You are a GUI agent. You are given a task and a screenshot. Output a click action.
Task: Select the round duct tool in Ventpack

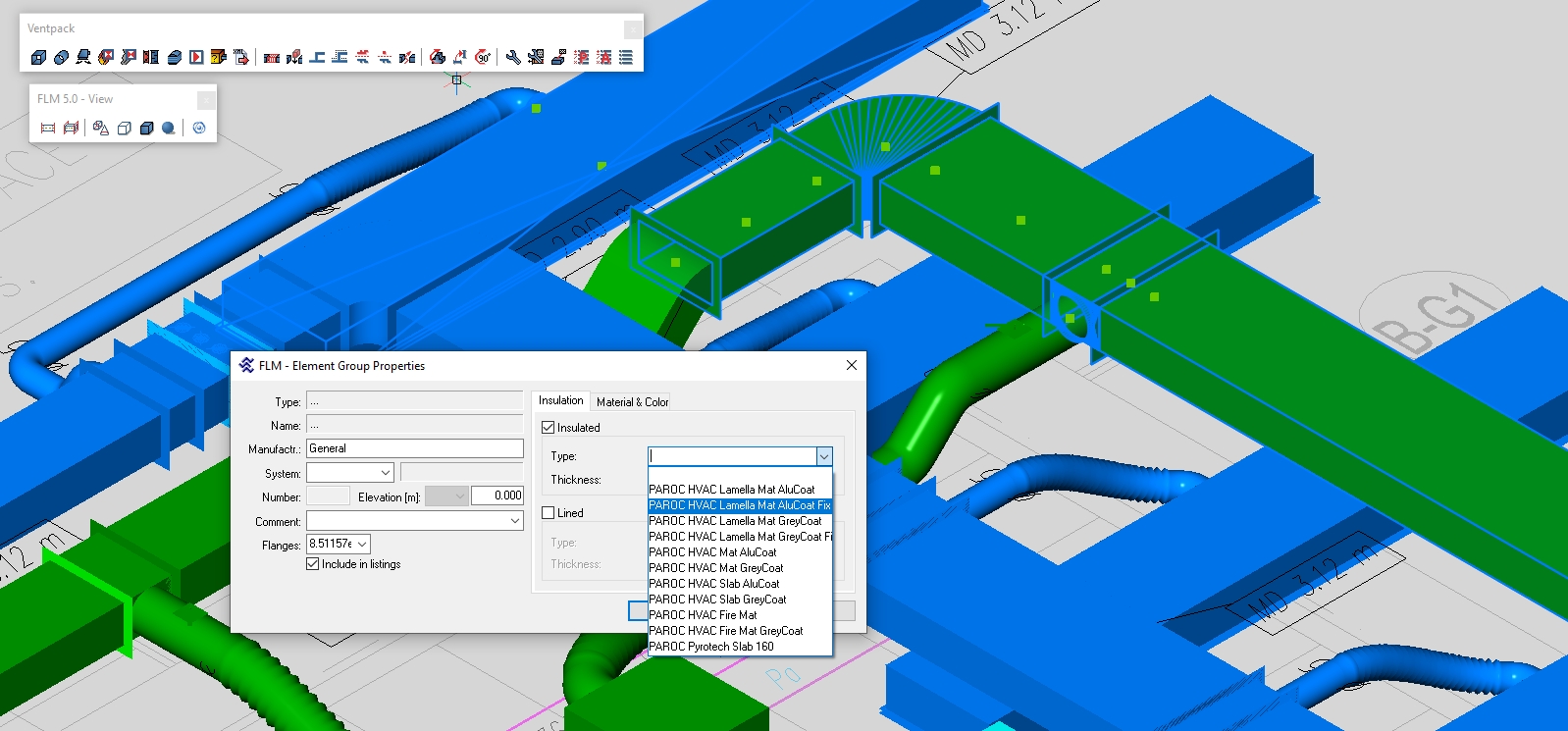pos(61,57)
